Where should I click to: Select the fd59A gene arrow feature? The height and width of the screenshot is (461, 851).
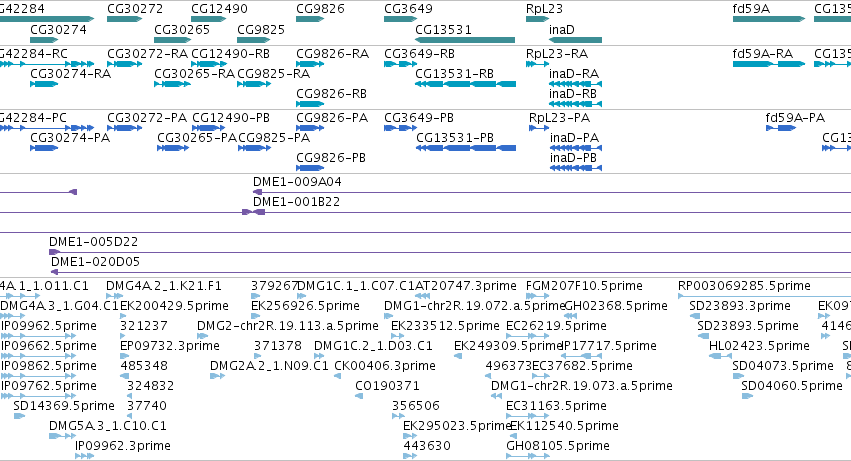pos(769,19)
